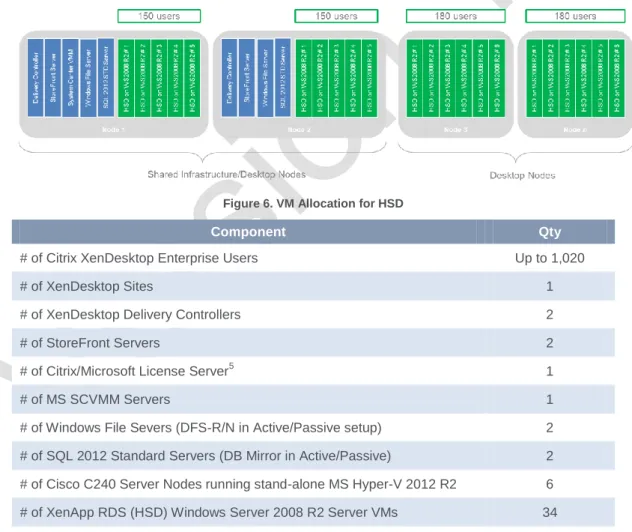Click quantity 34 in the XenApp RDS row
The height and width of the screenshot is (532, 632).
550,512
